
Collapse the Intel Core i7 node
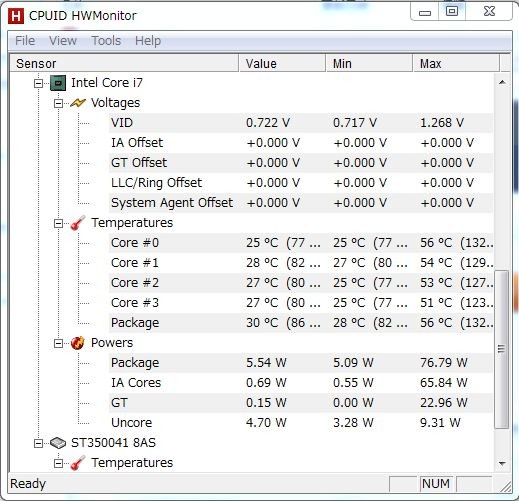click(38, 83)
